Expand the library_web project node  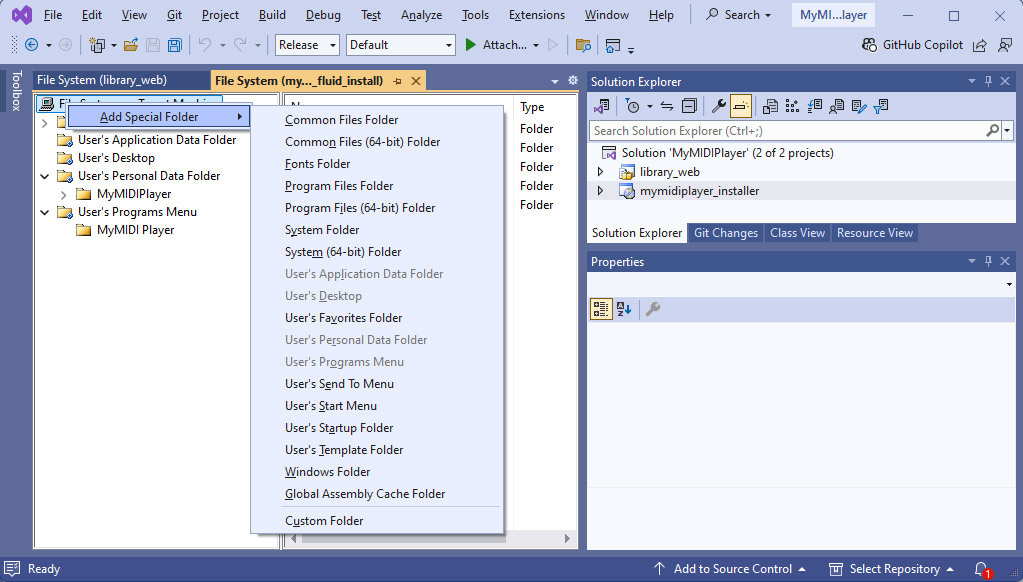pos(600,172)
